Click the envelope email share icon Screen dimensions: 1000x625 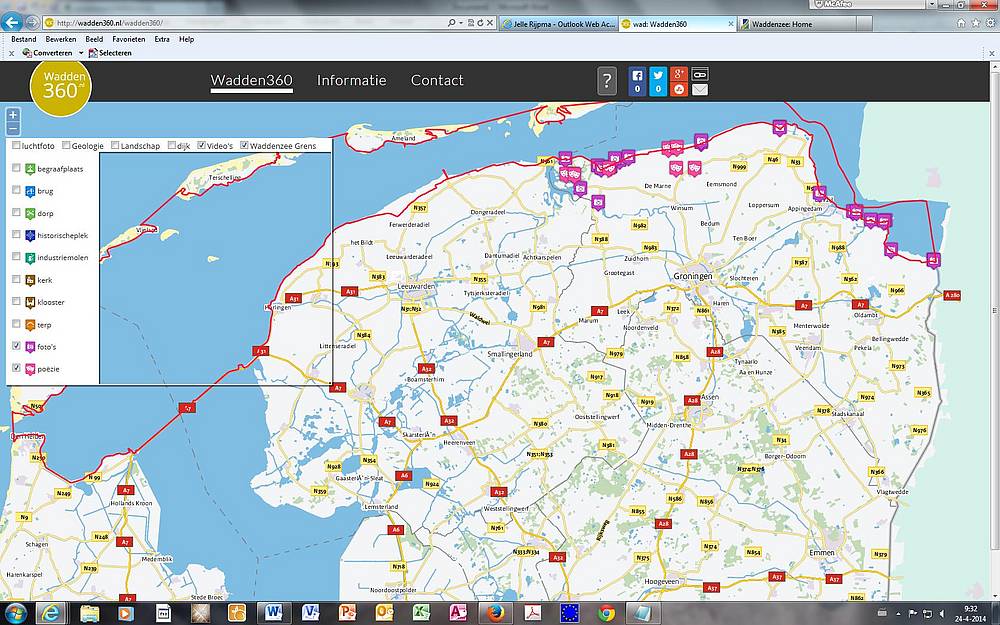point(700,89)
